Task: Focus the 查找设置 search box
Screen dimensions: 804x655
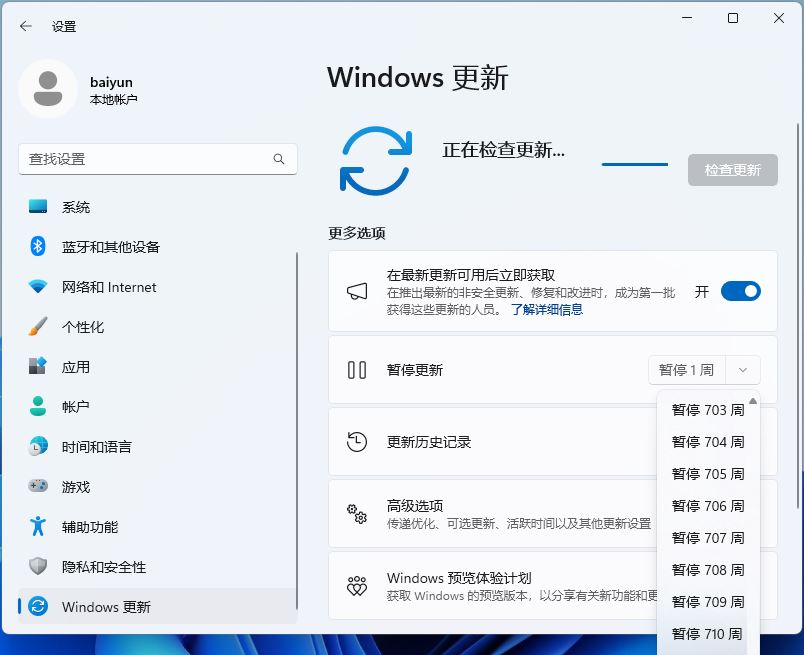Action: pyautogui.click(x=158, y=159)
